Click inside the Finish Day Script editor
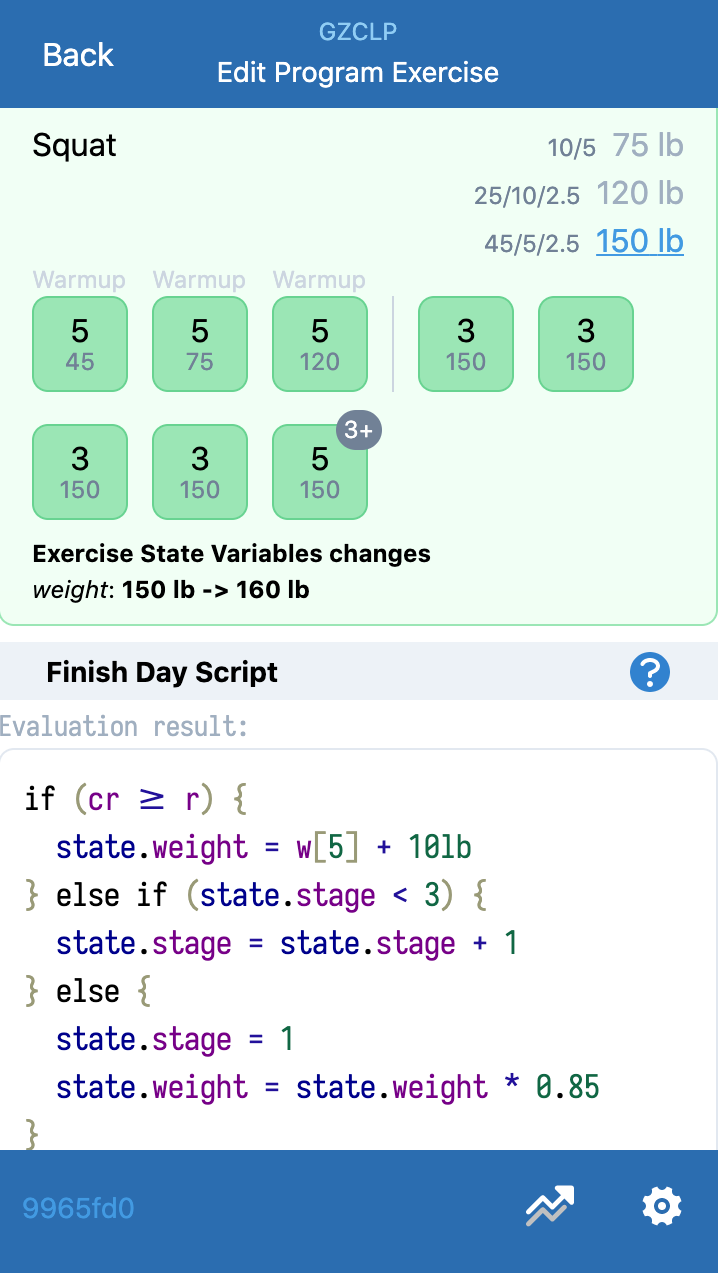Image resolution: width=718 pixels, height=1273 pixels. pos(358,940)
